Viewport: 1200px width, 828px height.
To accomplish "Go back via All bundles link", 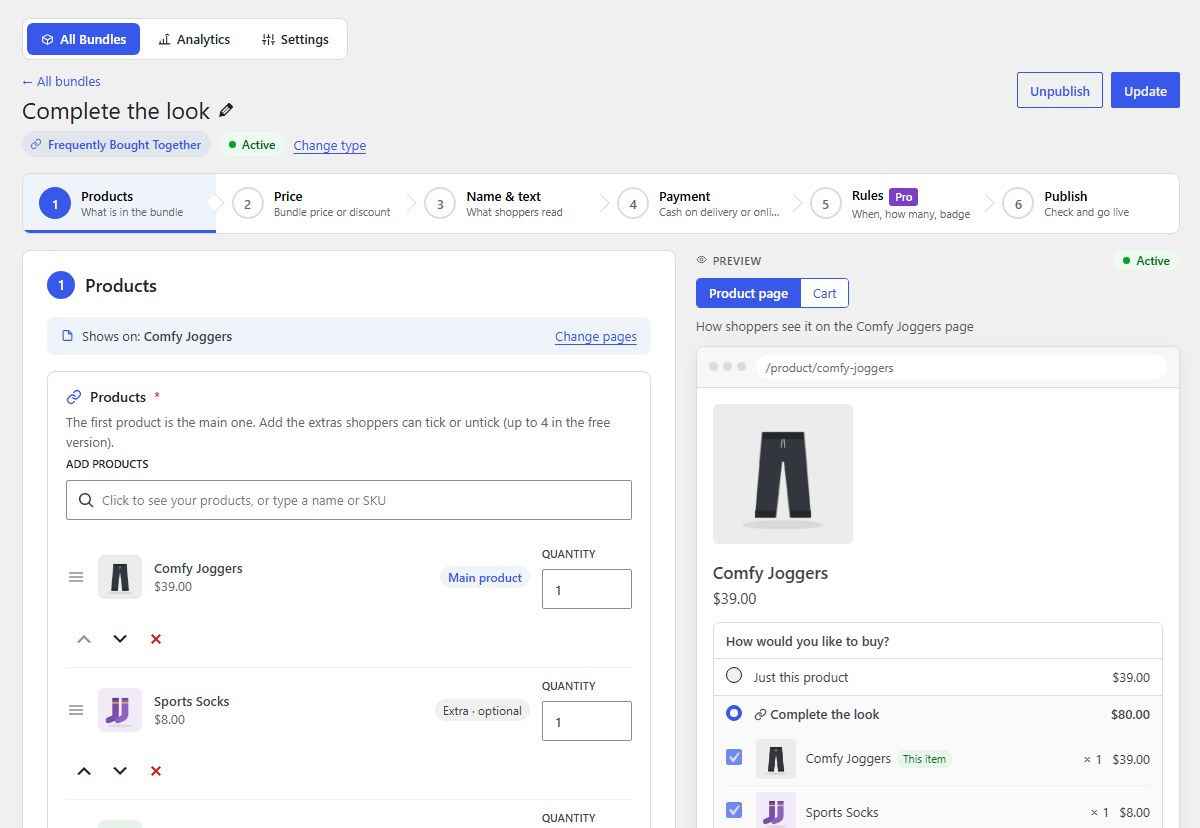I will tap(61, 81).
